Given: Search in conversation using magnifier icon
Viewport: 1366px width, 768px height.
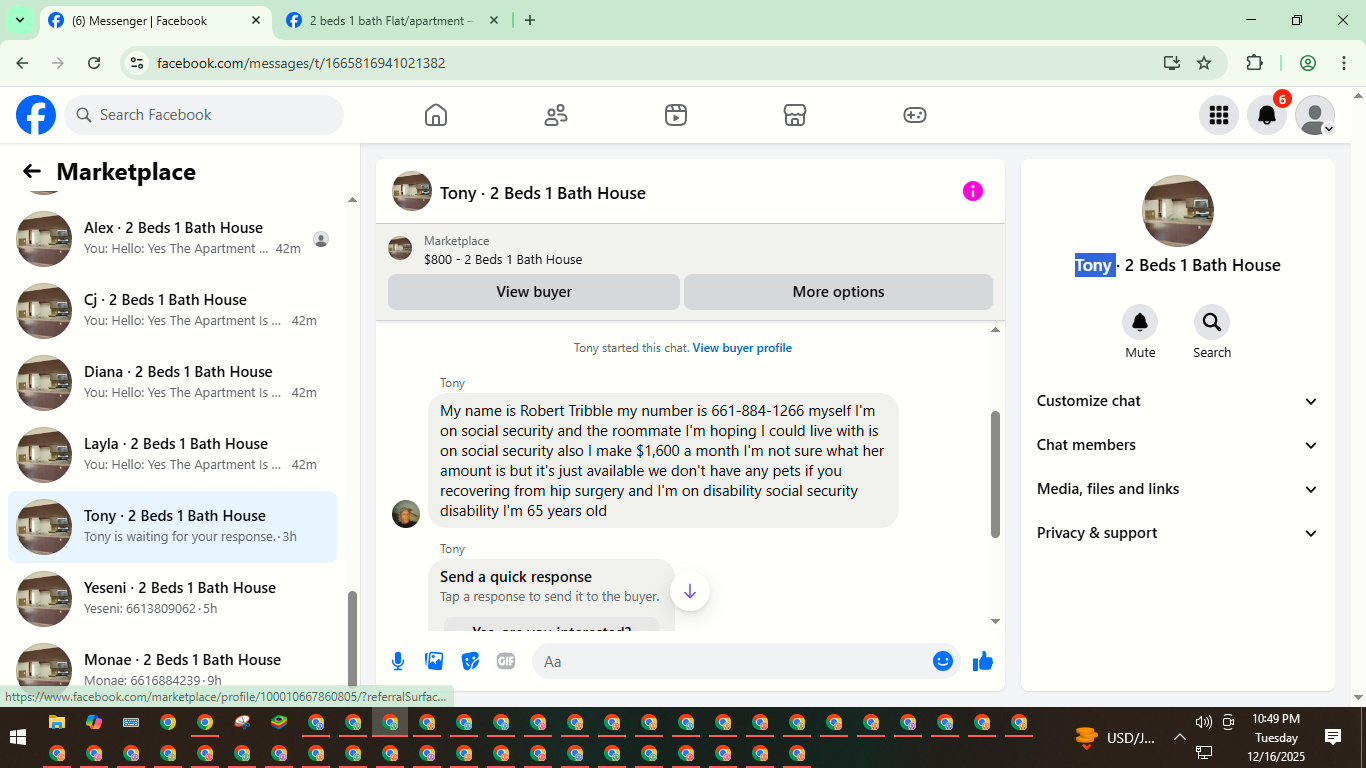Looking at the screenshot, I should coord(1212,322).
